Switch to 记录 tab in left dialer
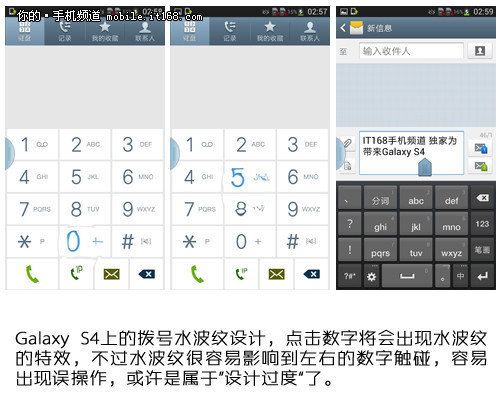500x400 pixels. tap(65, 31)
